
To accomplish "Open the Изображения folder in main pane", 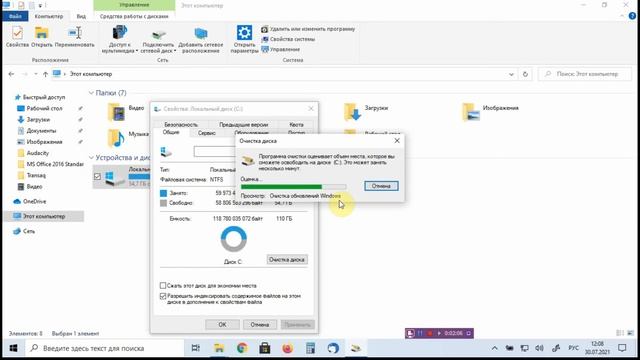I will coord(471,111).
